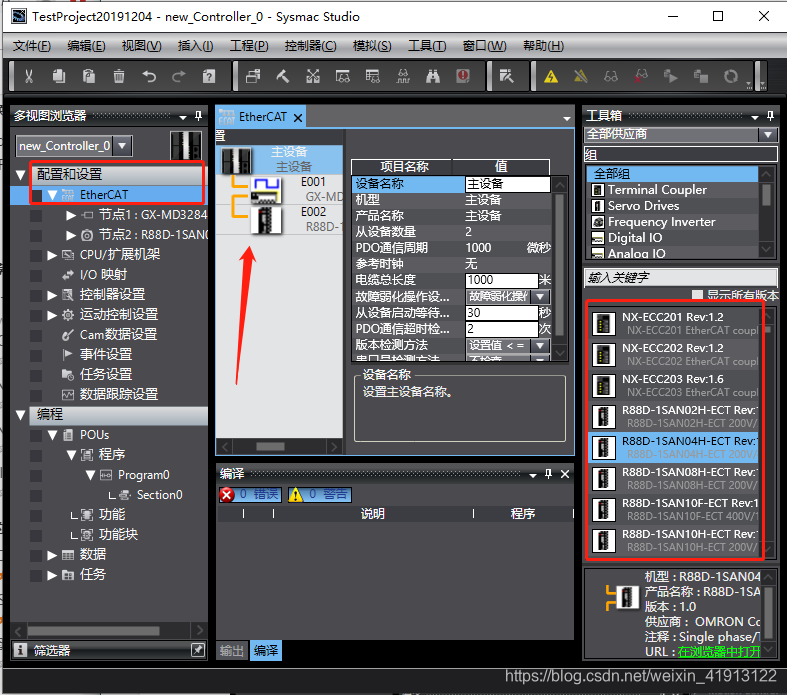Expand the 运动控制设置 node
Screen dimensions: 787x695
52,315
